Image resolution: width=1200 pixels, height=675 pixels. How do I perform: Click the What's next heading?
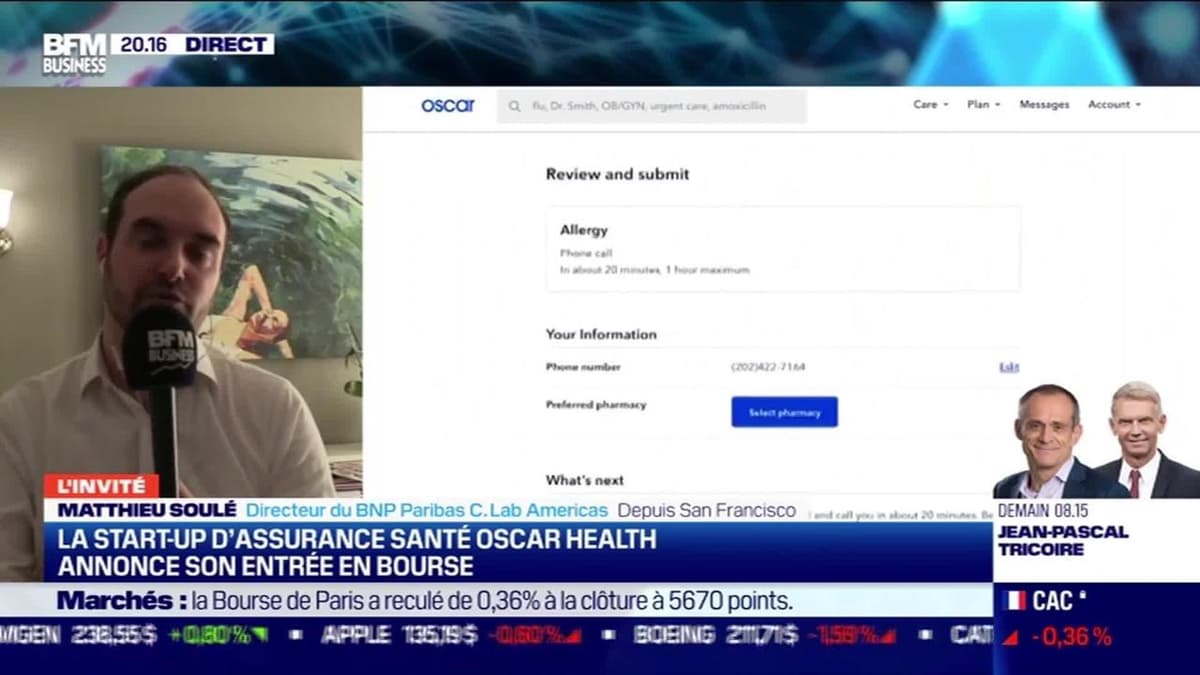[584, 480]
